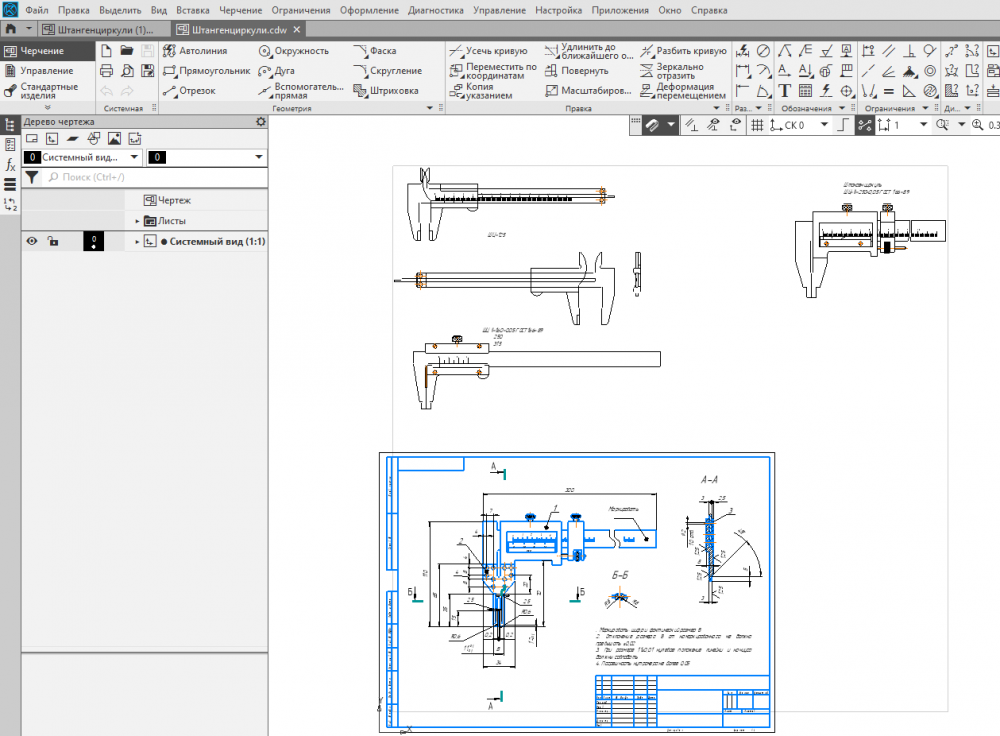This screenshot has height=736, width=1000.
Task: Click the Зеркально отразить mirror tool
Action: coord(671,71)
